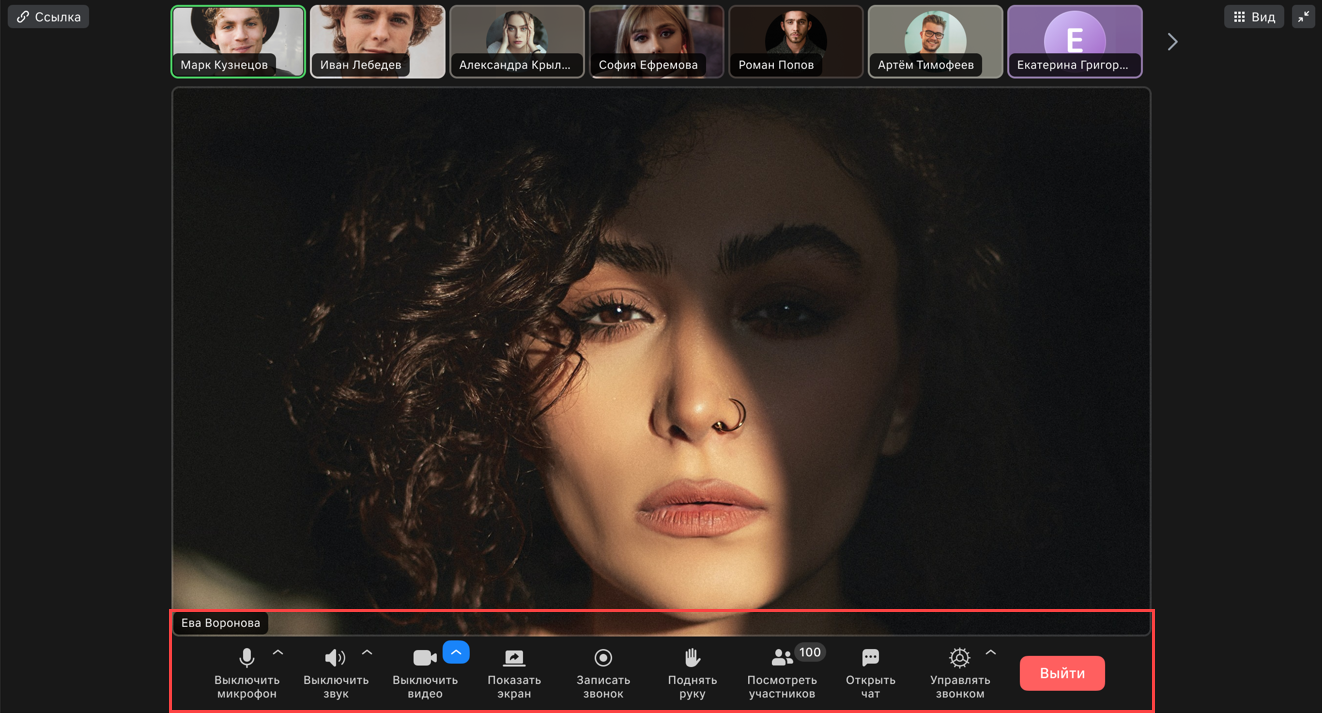Image resolution: width=1322 pixels, height=713 pixels.
Task: Expand sound options chevron
Action: point(367,653)
